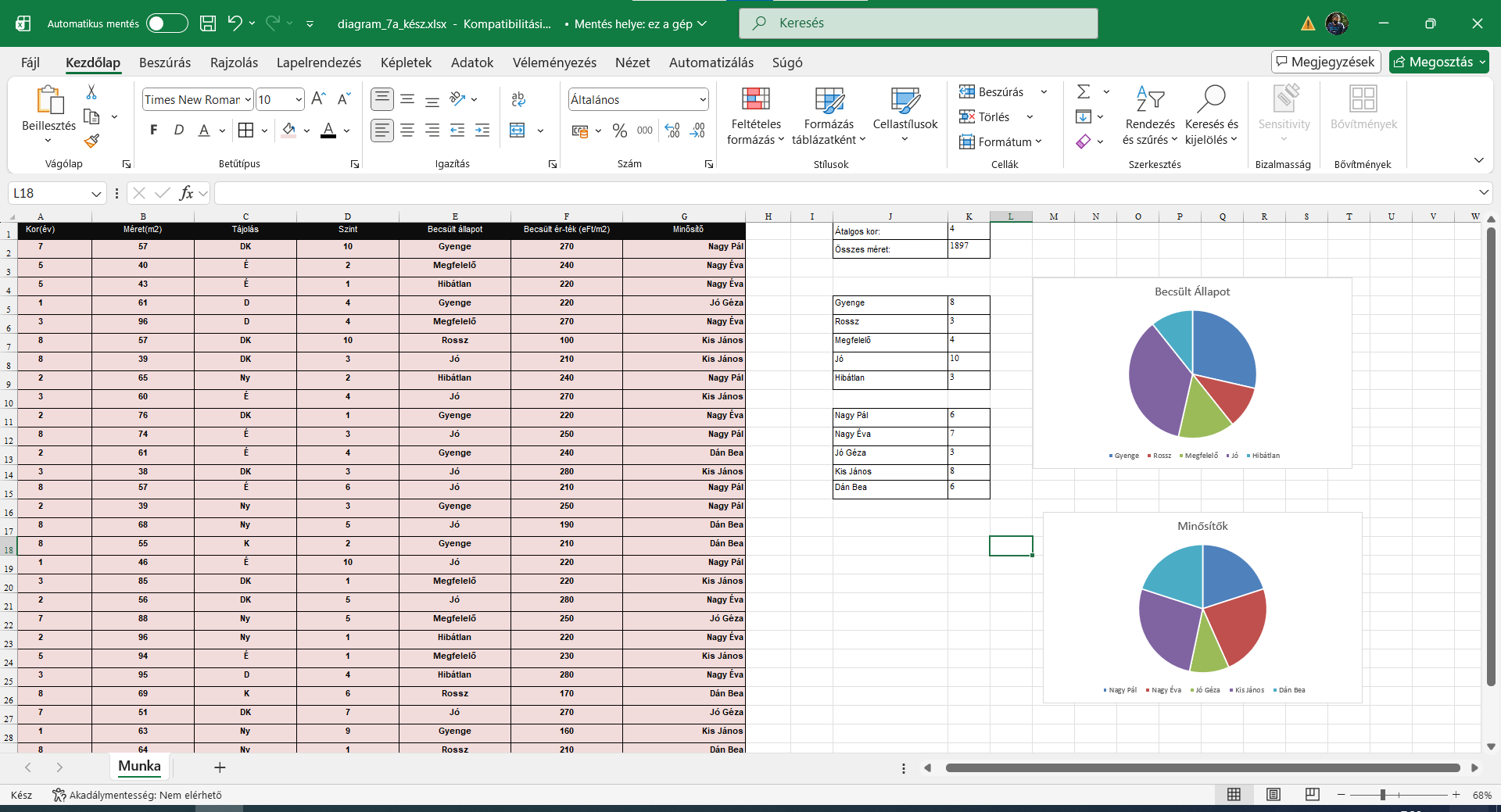Open the font name dropdown

[248, 99]
